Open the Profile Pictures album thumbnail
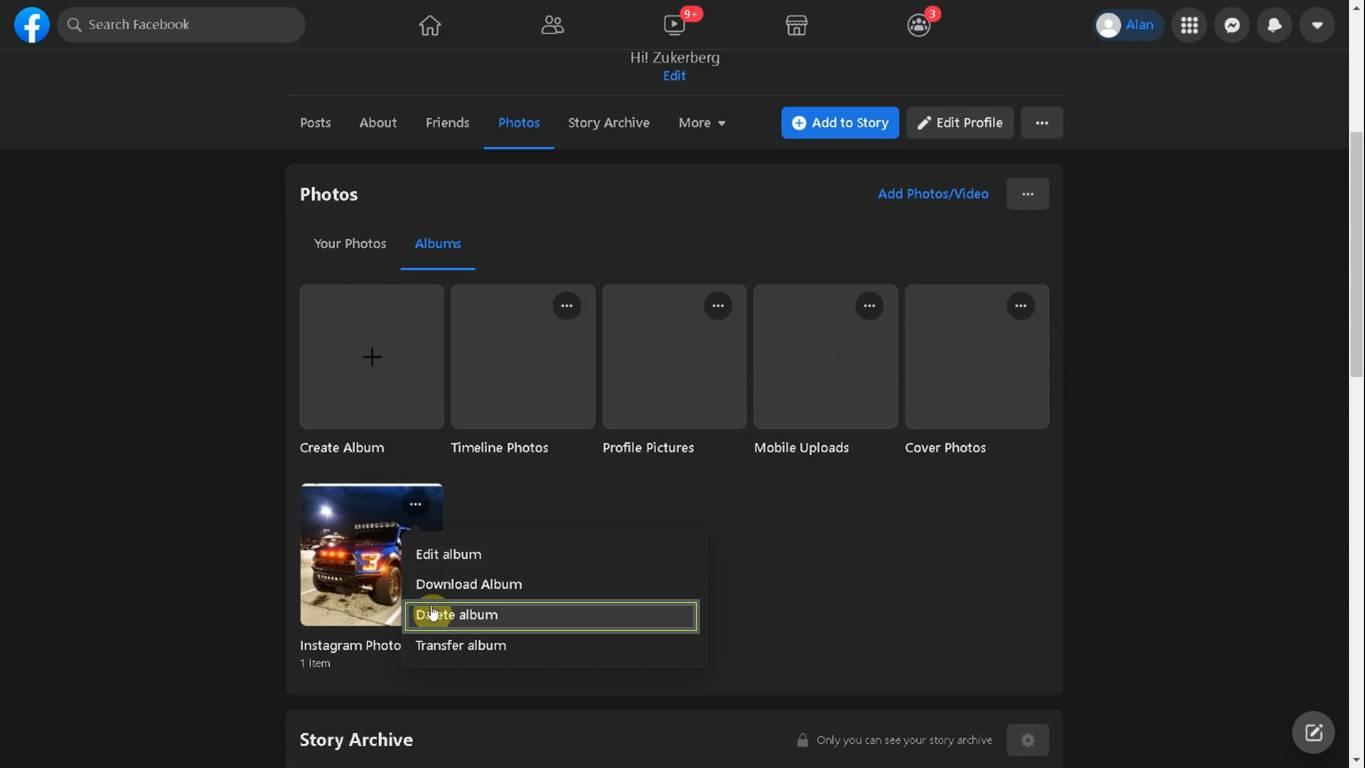The width and height of the screenshot is (1365, 768). [674, 357]
